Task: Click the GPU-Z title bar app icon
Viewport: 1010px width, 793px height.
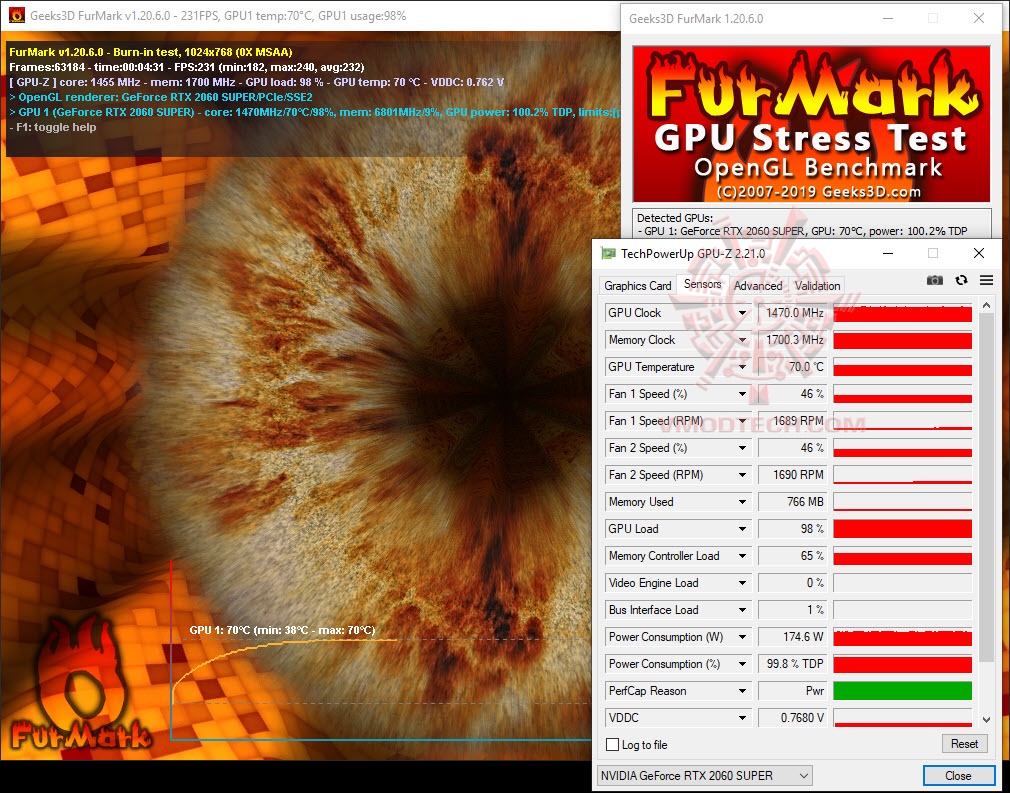Action: 608,253
